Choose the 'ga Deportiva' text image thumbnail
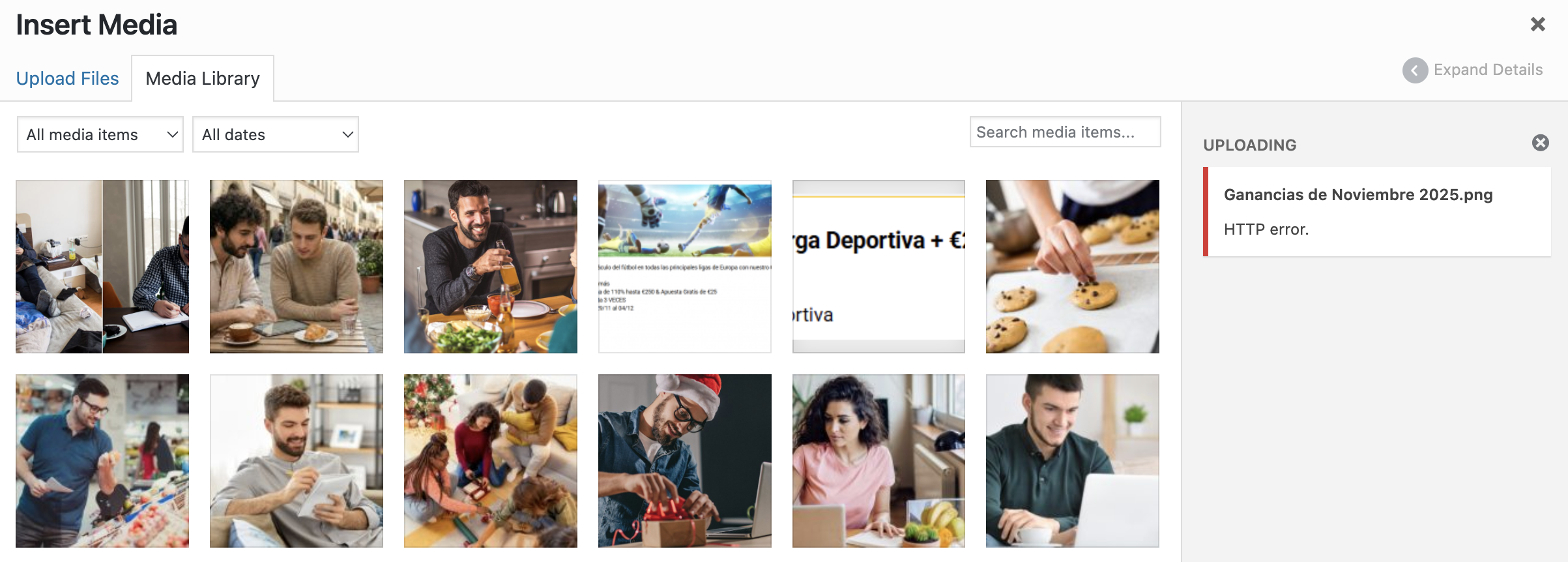Screen dimensions: 1568x562 [x=878, y=267]
